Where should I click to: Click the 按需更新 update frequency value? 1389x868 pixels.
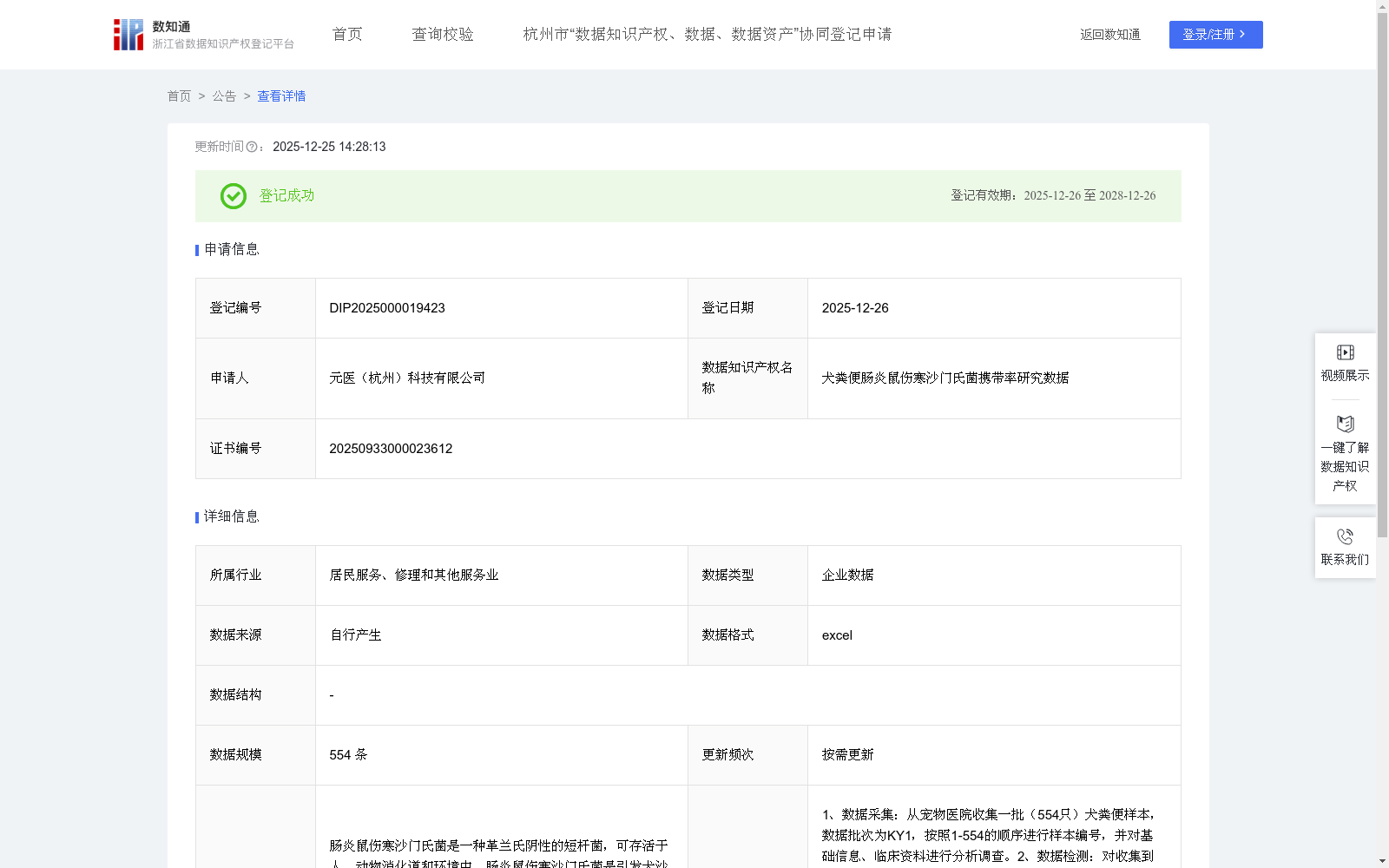pos(848,755)
